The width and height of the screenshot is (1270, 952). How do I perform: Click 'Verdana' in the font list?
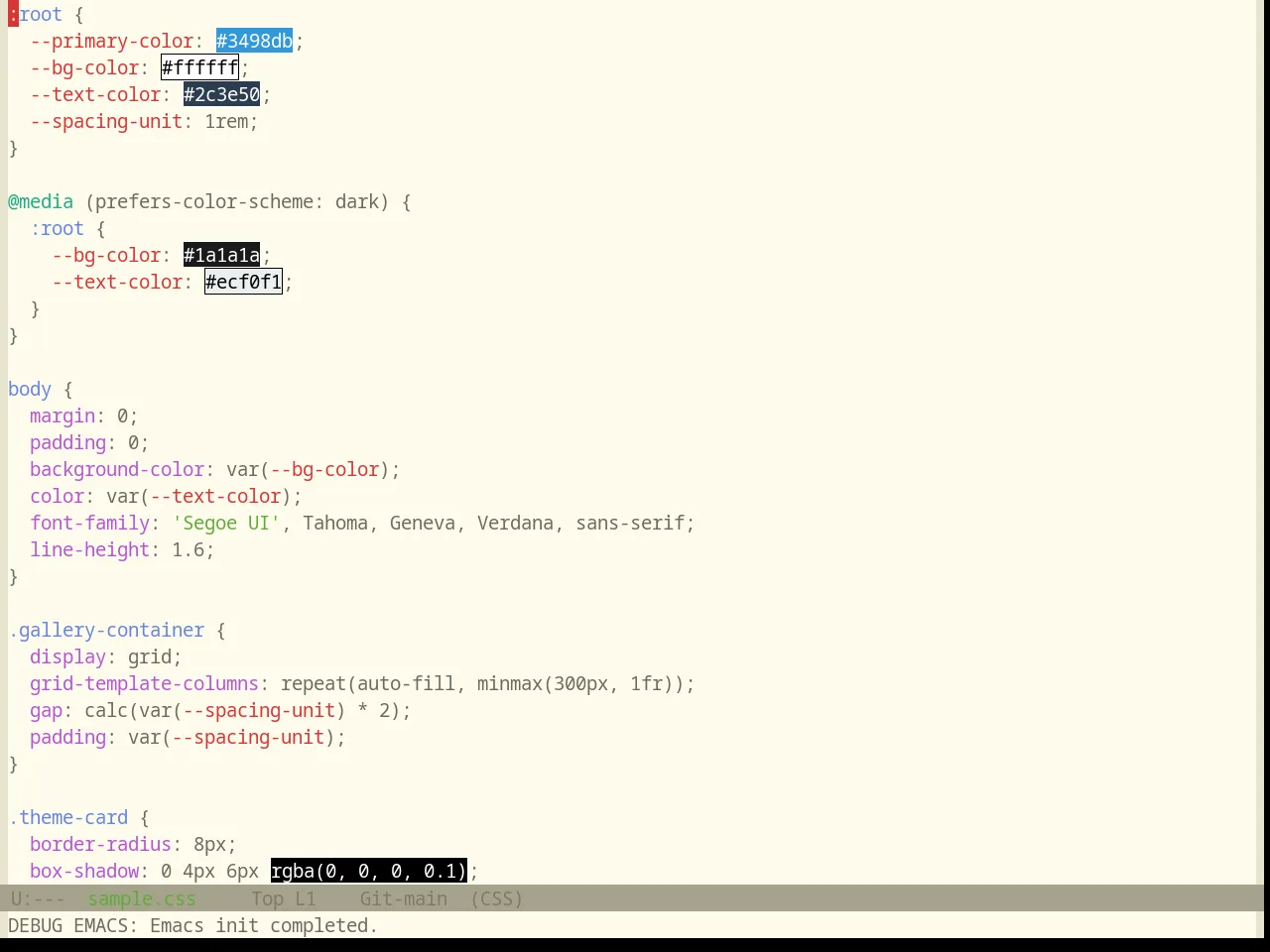(515, 523)
